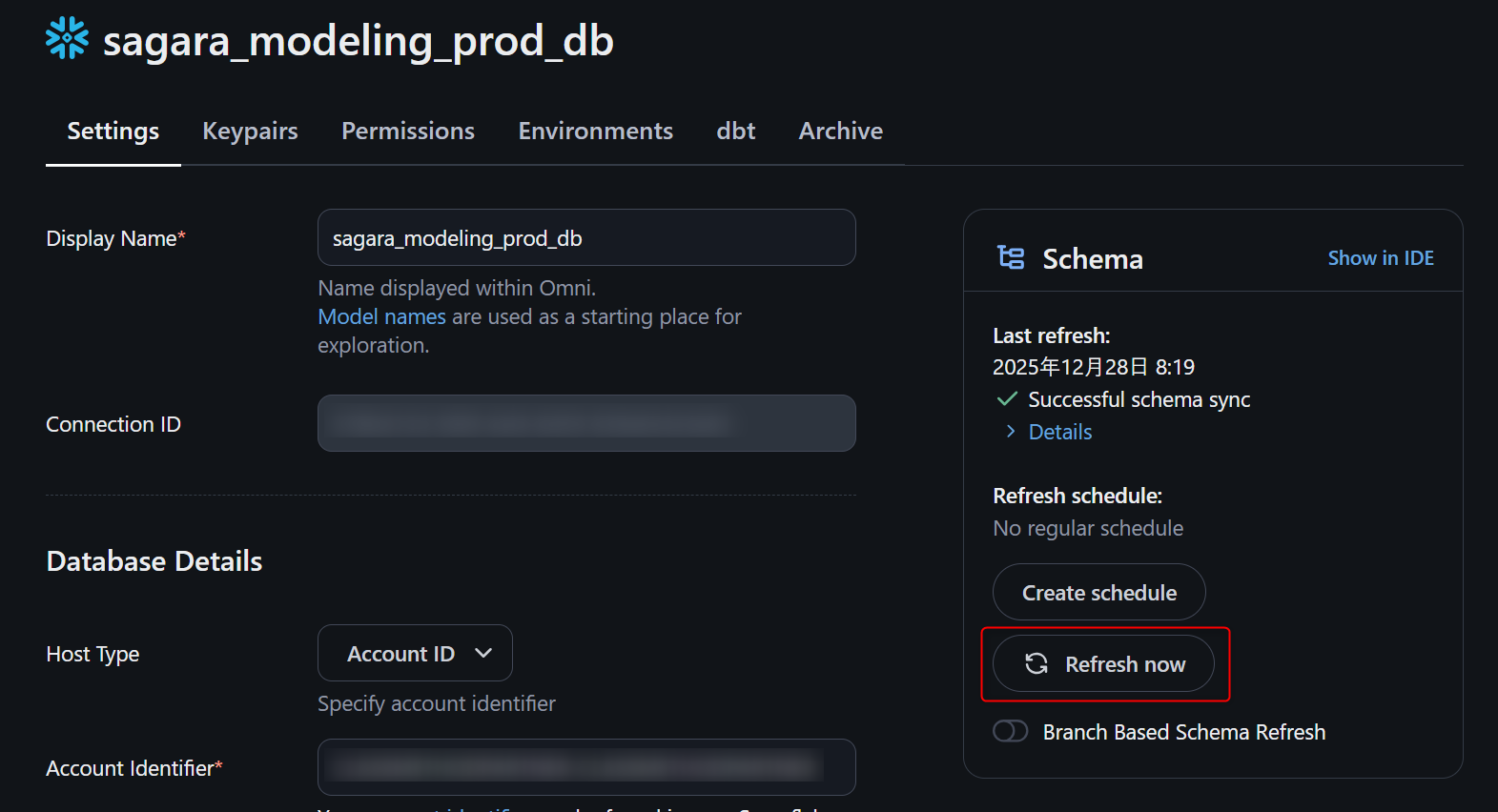Open the Host Type Account ID dropdown
This screenshot has width=1498, height=812.
(x=415, y=653)
